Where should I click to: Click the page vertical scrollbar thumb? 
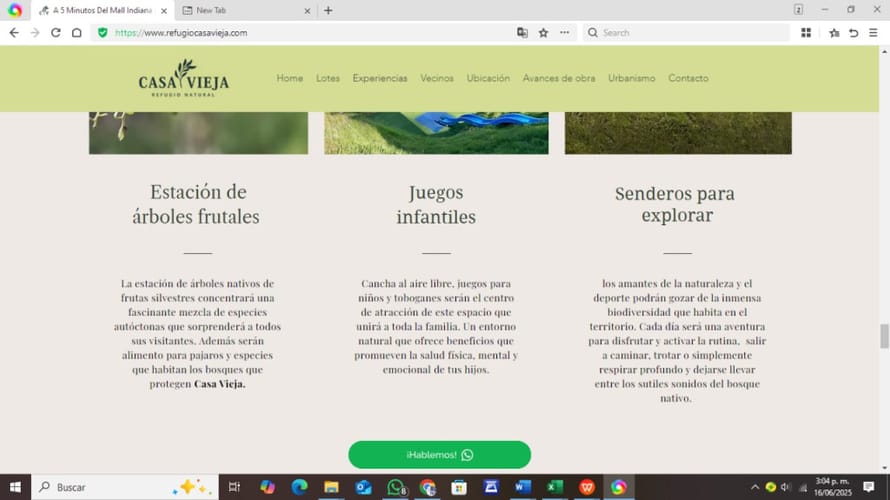click(x=884, y=337)
